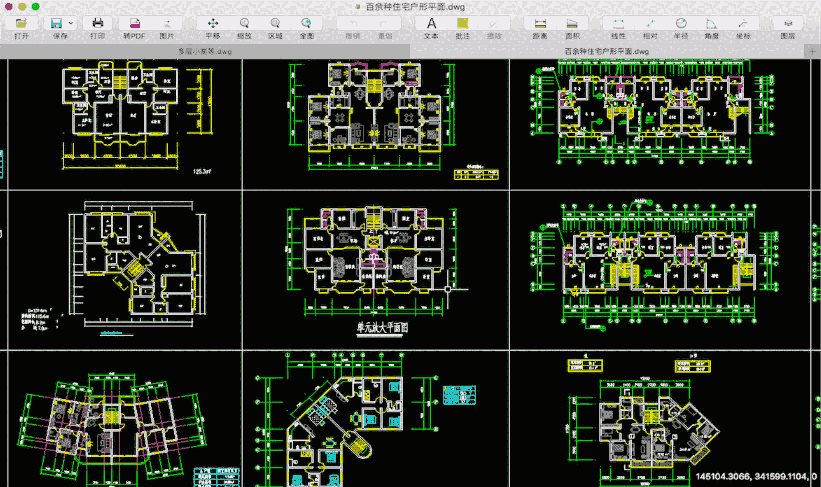Measure with the 距离 (Distance) tool

[540, 23]
